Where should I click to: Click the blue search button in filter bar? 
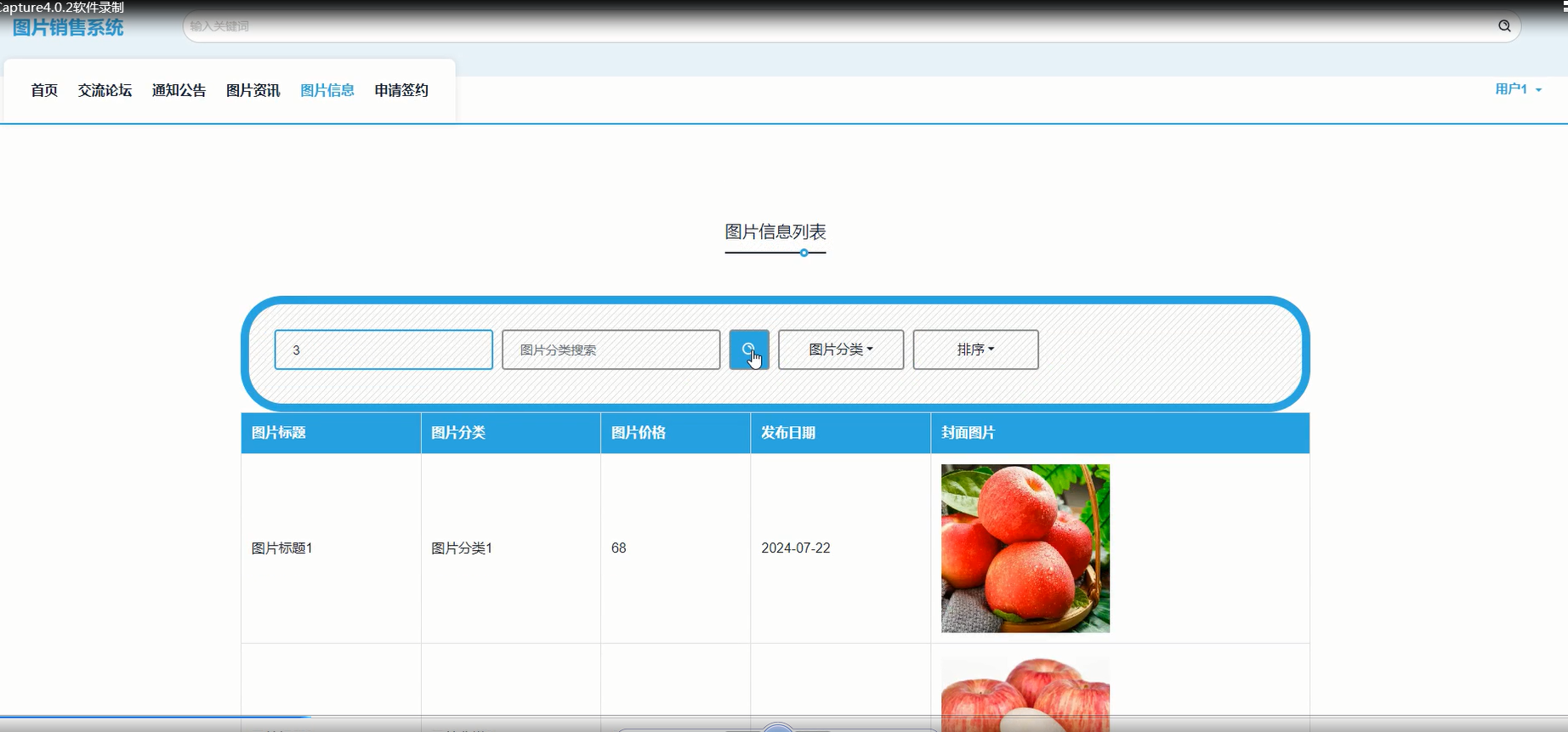[749, 349]
